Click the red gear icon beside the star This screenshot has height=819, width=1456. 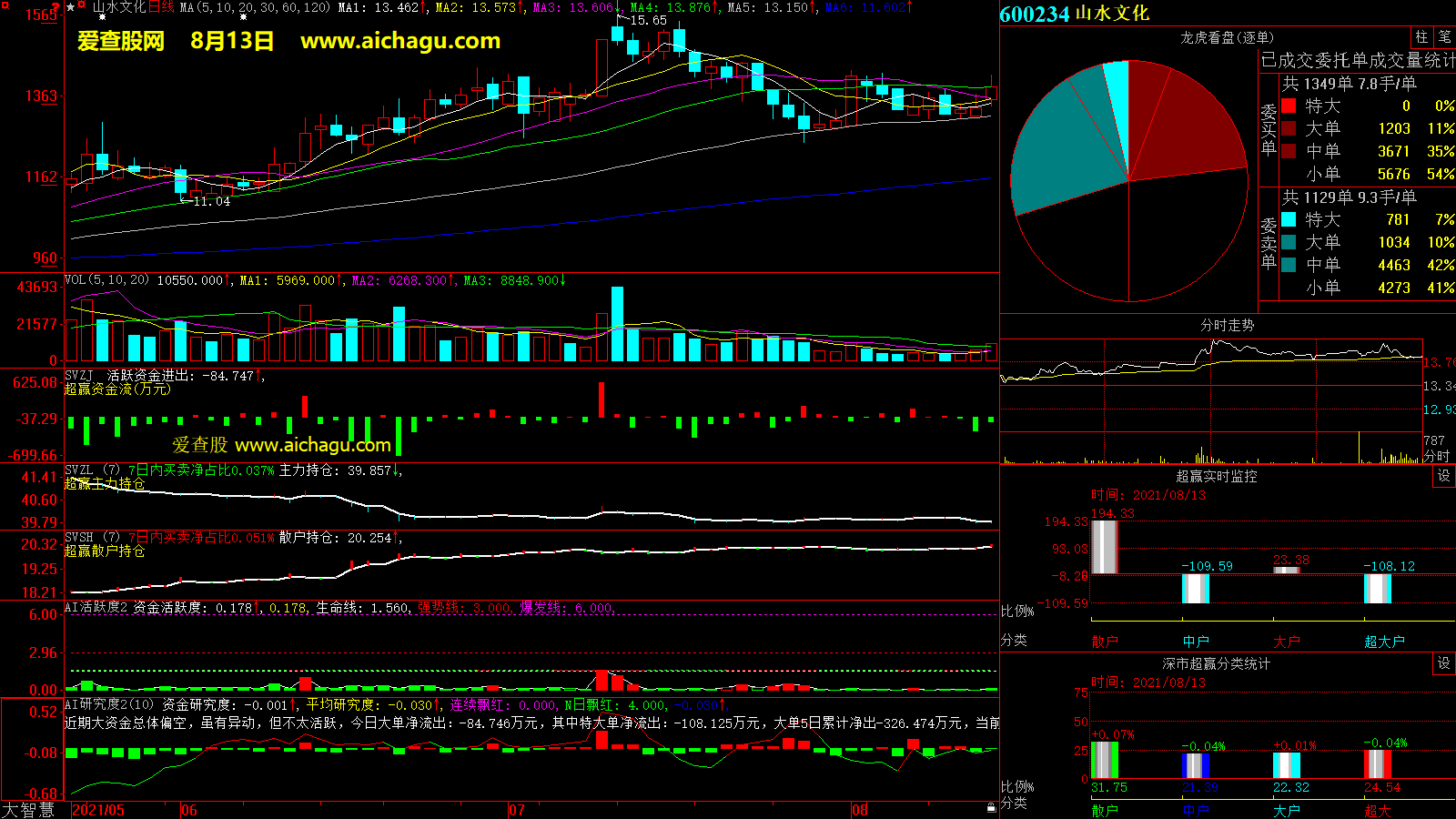(x=82, y=5)
